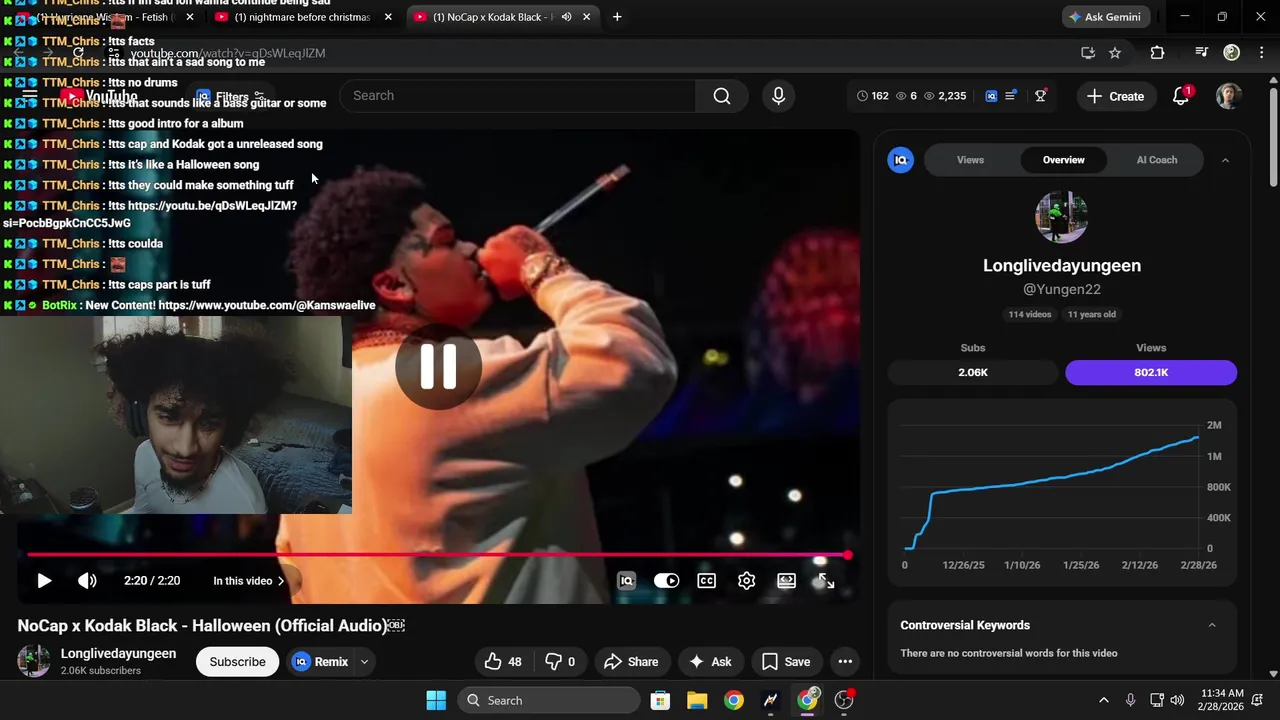The width and height of the screenshot is (1280, 720).
Task: Toggle closed captions with the CC button
Action: pyautogui.click(x=707, y=581)
